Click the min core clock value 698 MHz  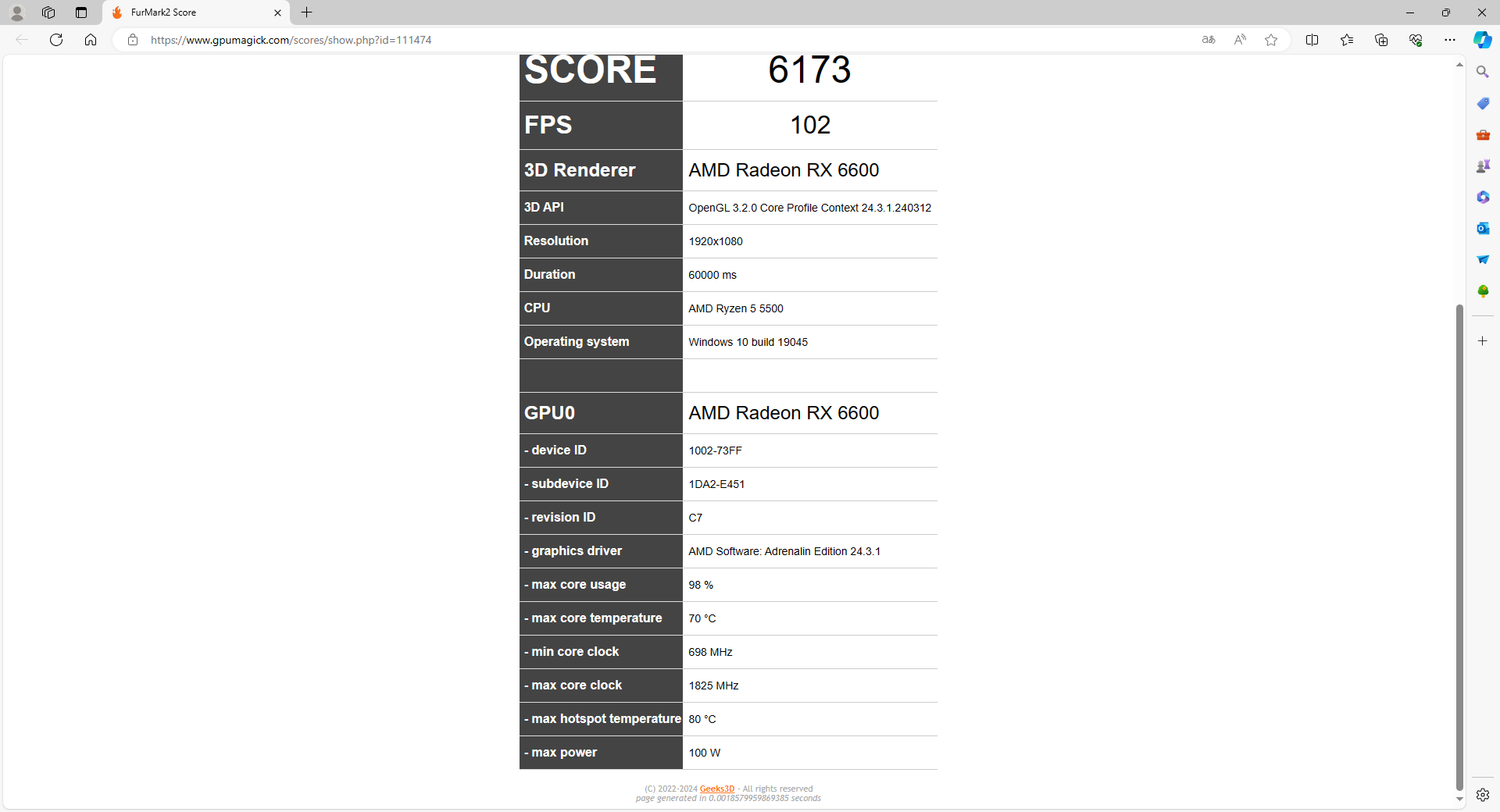(710, 652)
